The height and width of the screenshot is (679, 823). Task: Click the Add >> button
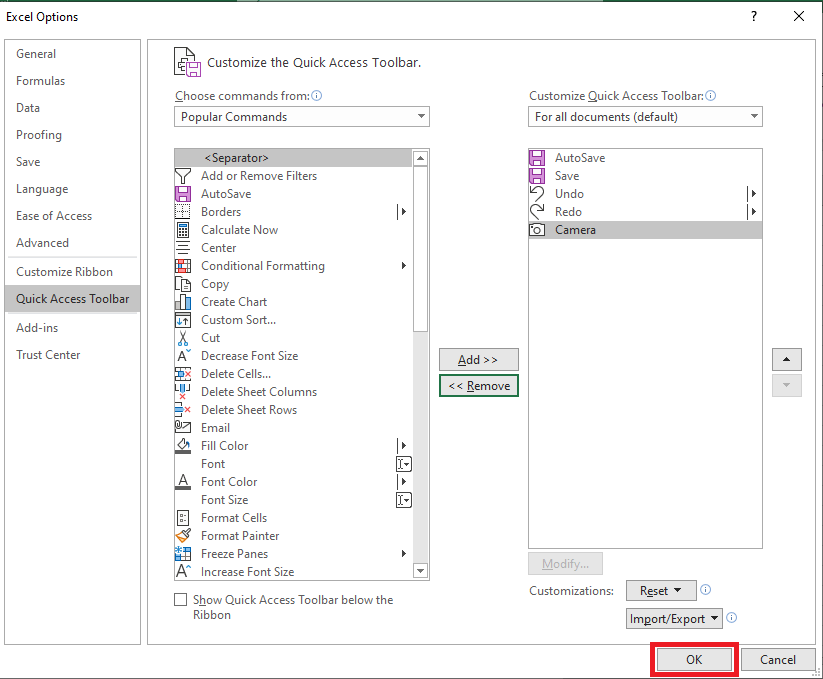pyautogui.click(x=479, y=359)
